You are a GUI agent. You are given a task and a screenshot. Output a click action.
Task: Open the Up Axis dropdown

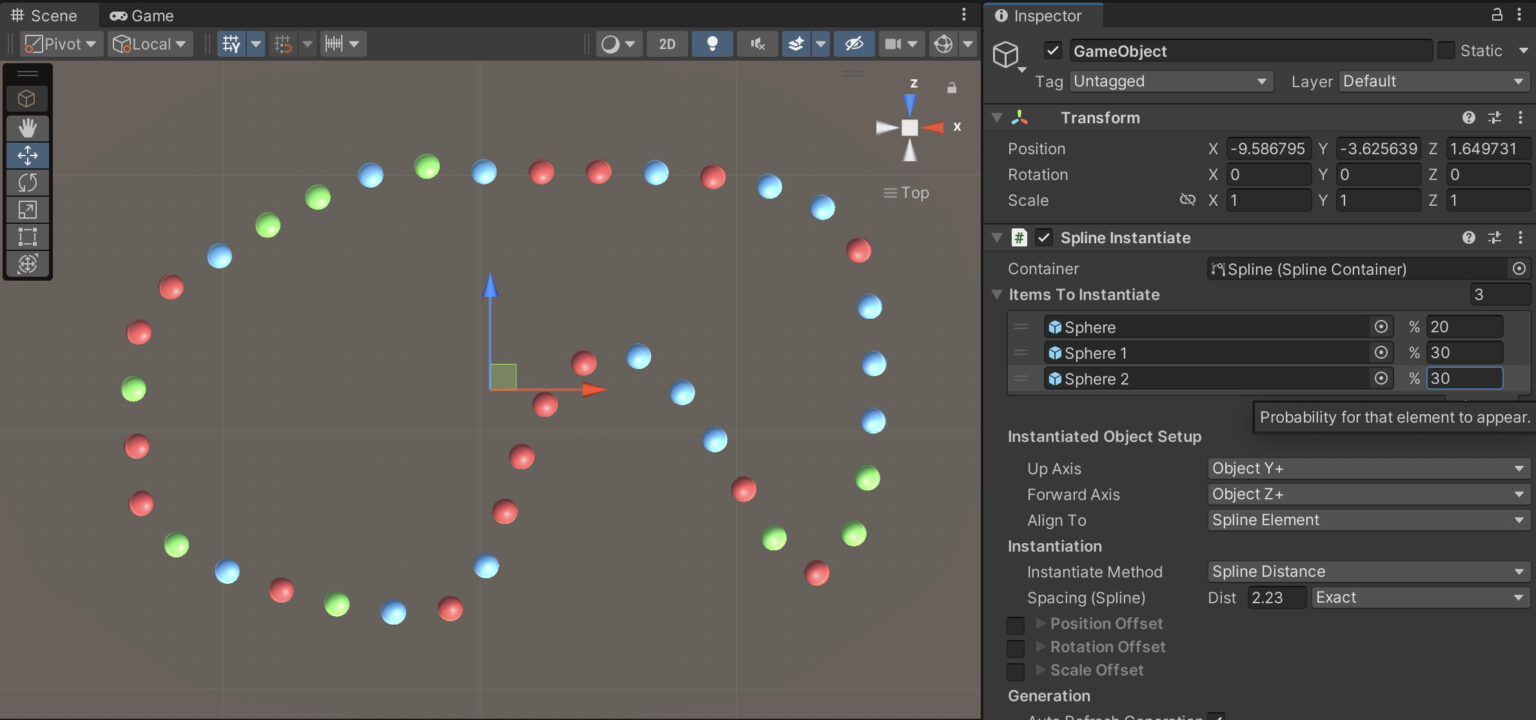[x=1367, y=468]
